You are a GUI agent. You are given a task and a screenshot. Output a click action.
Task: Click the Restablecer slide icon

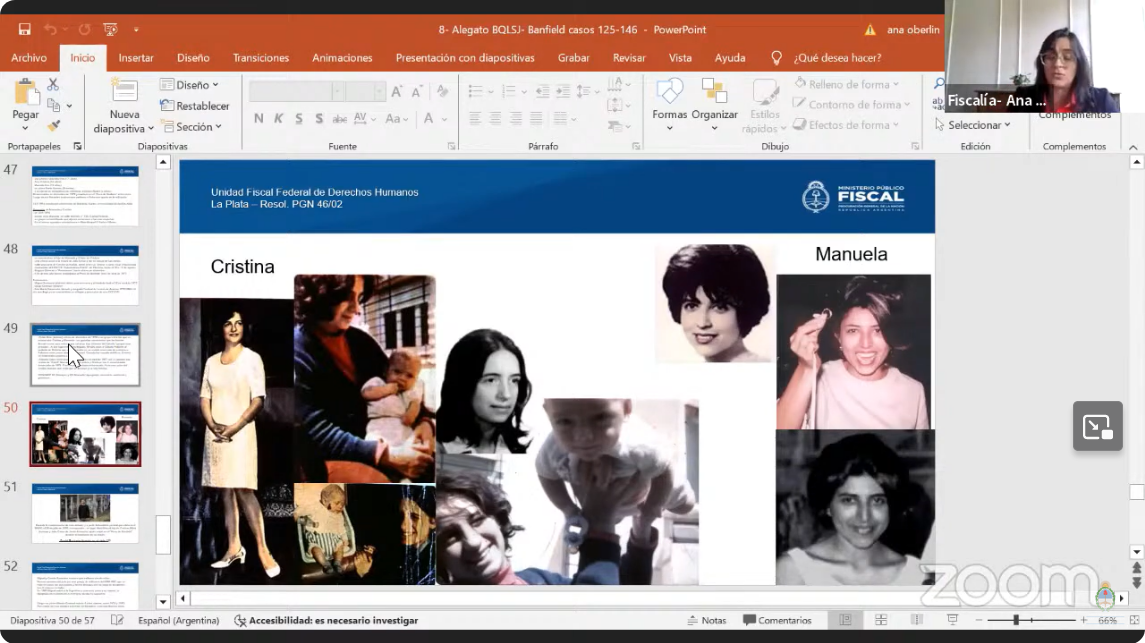[195, 106]
